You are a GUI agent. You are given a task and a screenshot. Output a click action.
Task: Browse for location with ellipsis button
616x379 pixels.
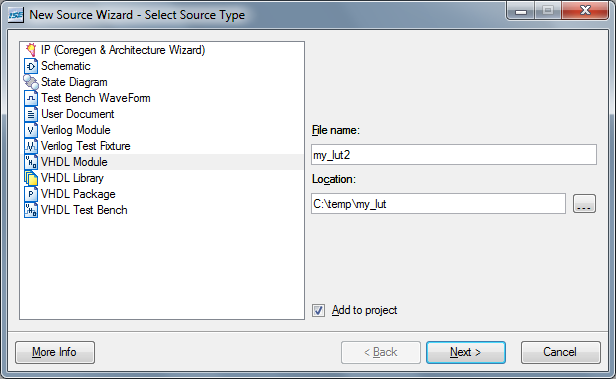point(584,204)
